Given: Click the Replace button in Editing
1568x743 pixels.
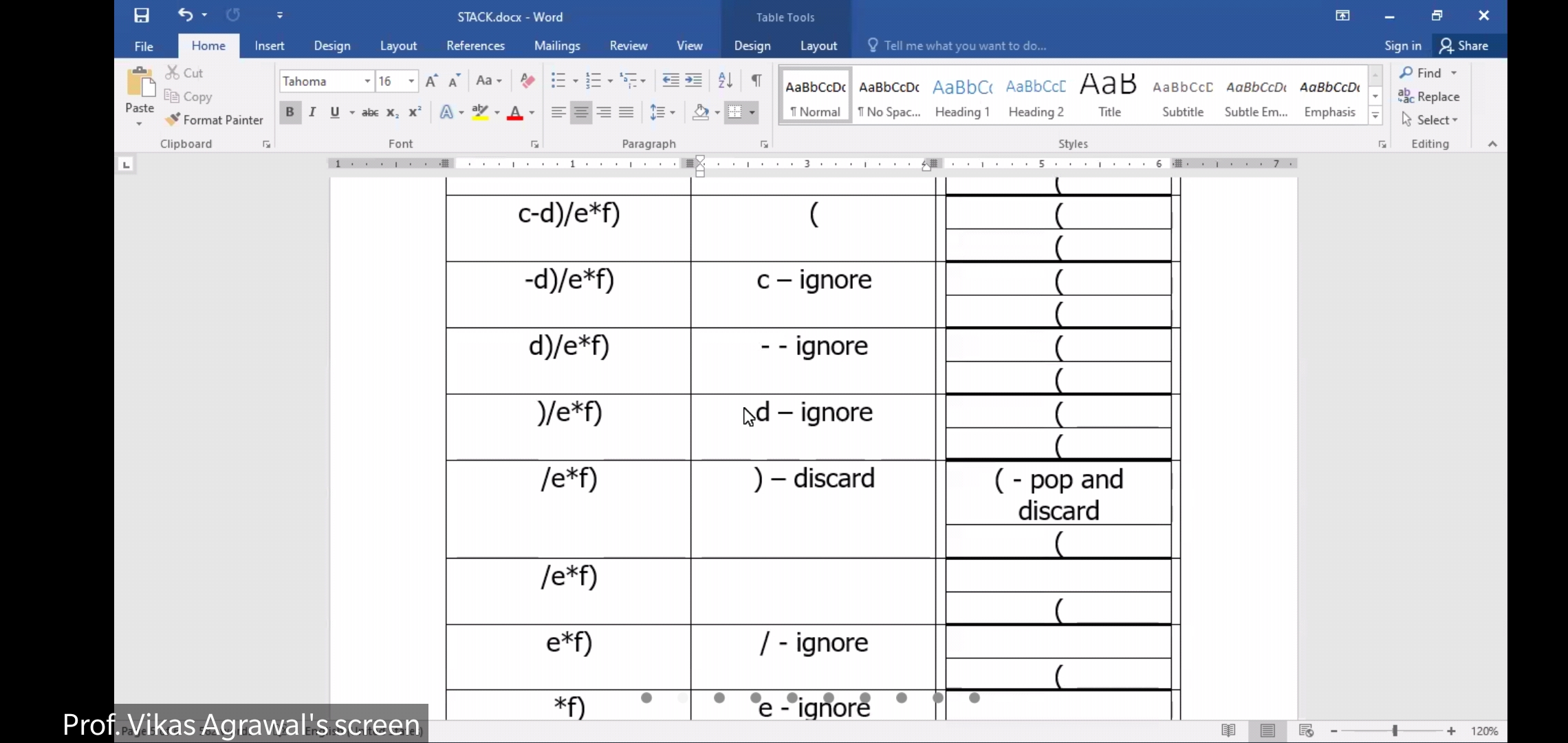Looking at the screenshot, I should pyautogui.click(x=1429, y=97).
